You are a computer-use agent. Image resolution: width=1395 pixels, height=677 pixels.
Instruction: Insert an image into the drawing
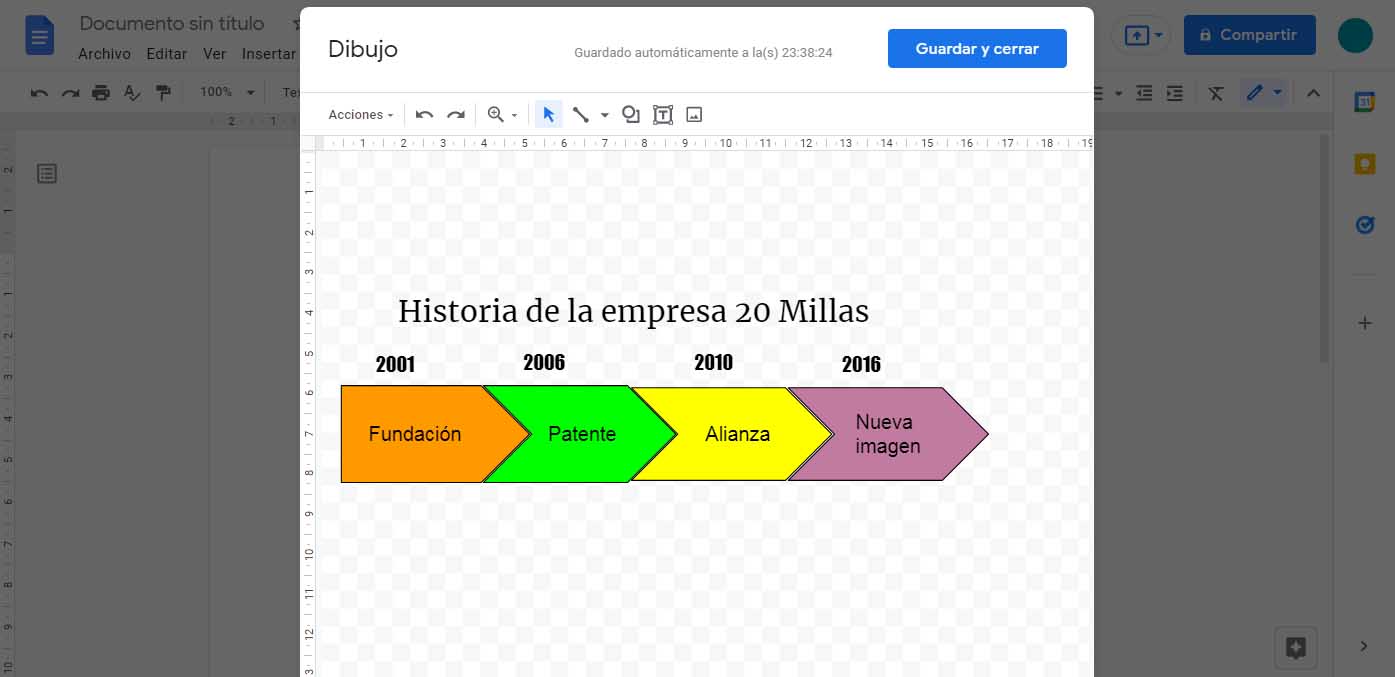pos(694,114)
